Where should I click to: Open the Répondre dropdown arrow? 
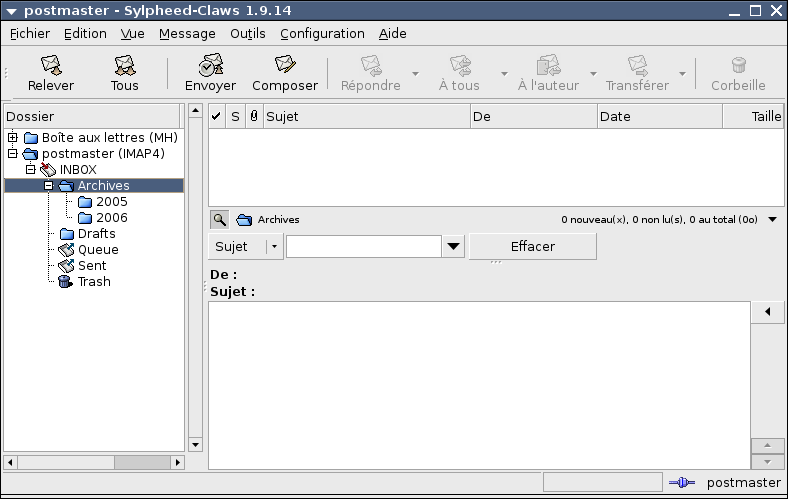(x=415, y=74)
